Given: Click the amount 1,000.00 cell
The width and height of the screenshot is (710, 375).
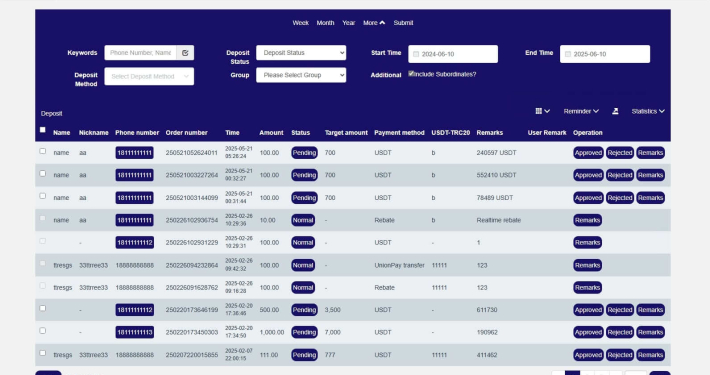Looking at the screenshot, I should tap(272, 332).
